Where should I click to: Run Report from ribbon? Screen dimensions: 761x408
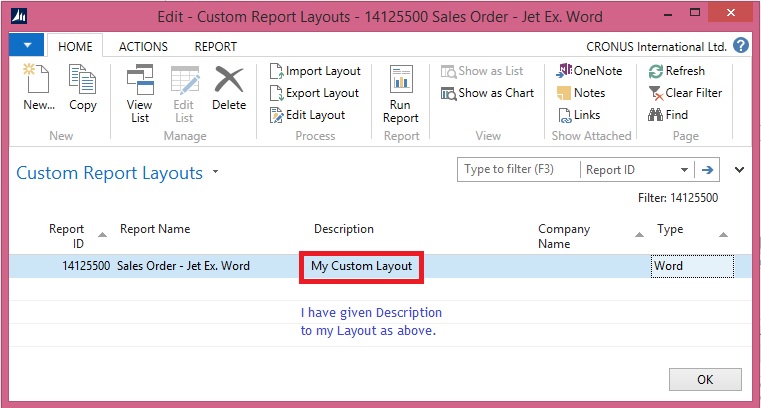tap(401, 94)
